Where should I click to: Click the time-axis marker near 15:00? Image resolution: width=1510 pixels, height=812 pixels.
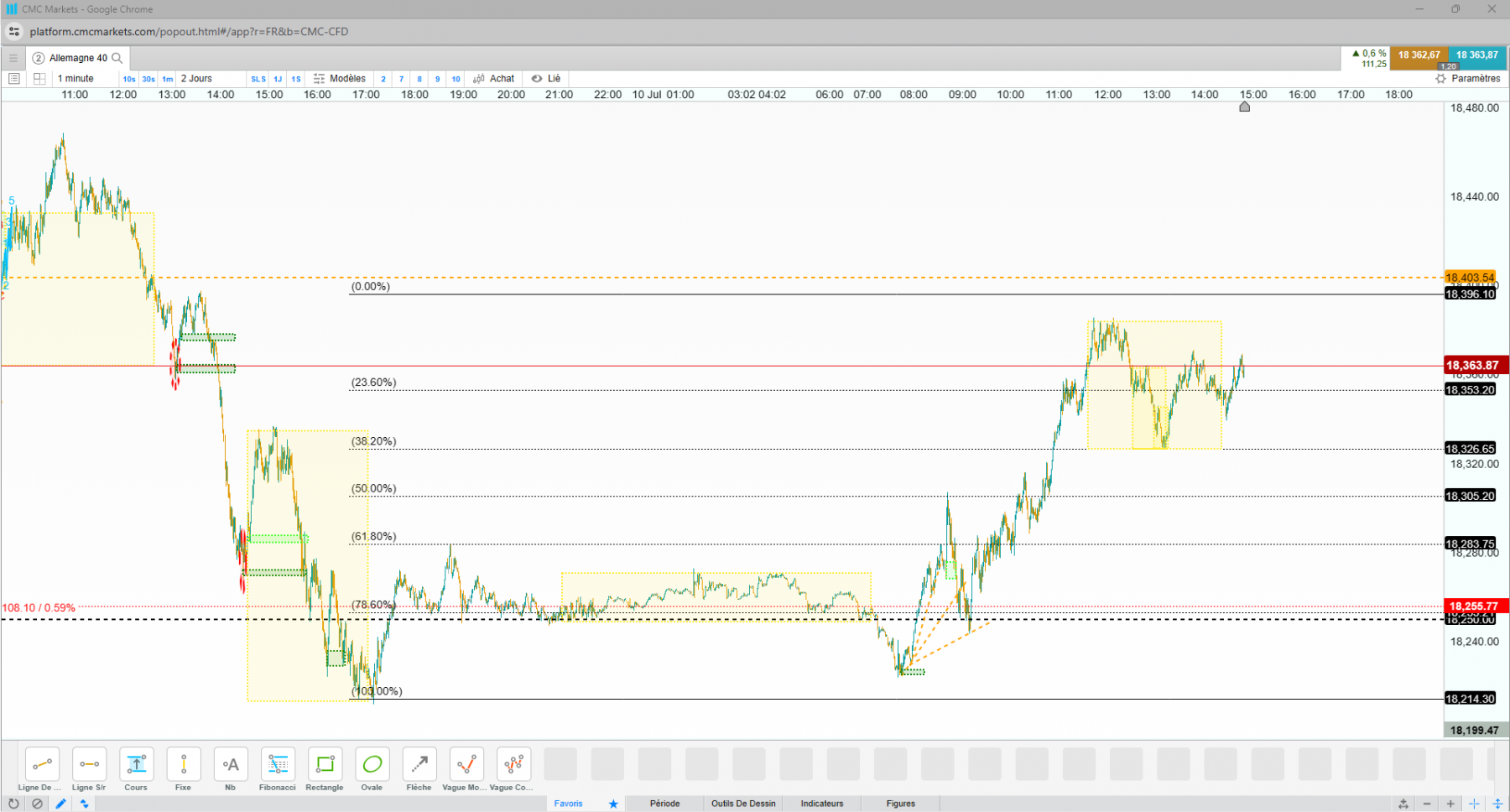(x=1245, y=107)
